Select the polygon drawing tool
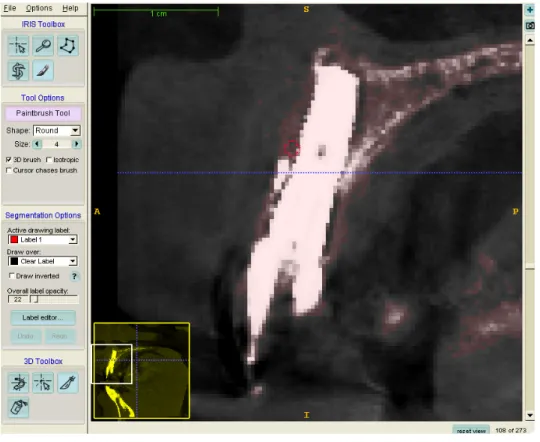This screenshot has width=540, height=442. click(x=68, y=45)
